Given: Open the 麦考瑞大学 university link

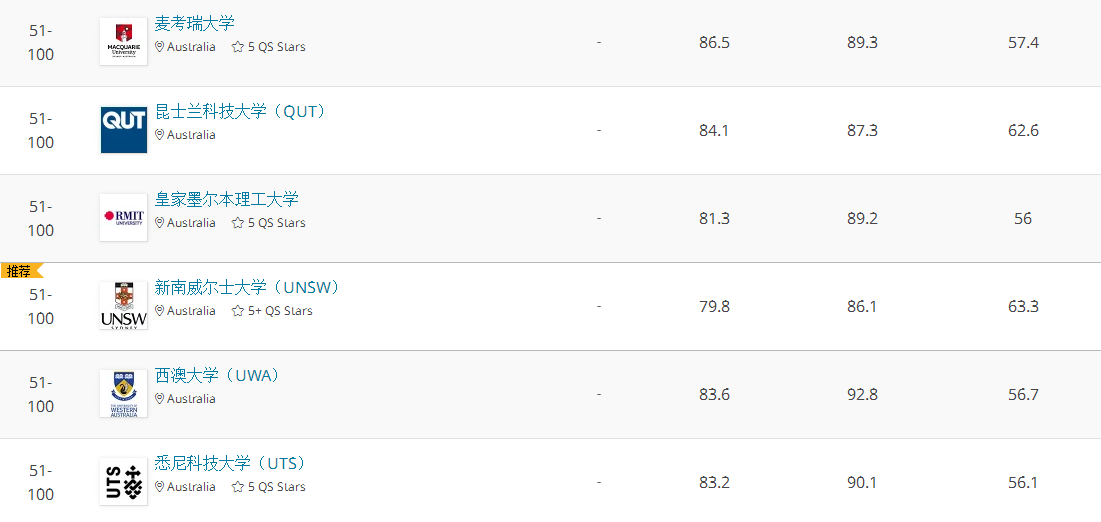Looking at the screenshot, I should click(195, 24).
